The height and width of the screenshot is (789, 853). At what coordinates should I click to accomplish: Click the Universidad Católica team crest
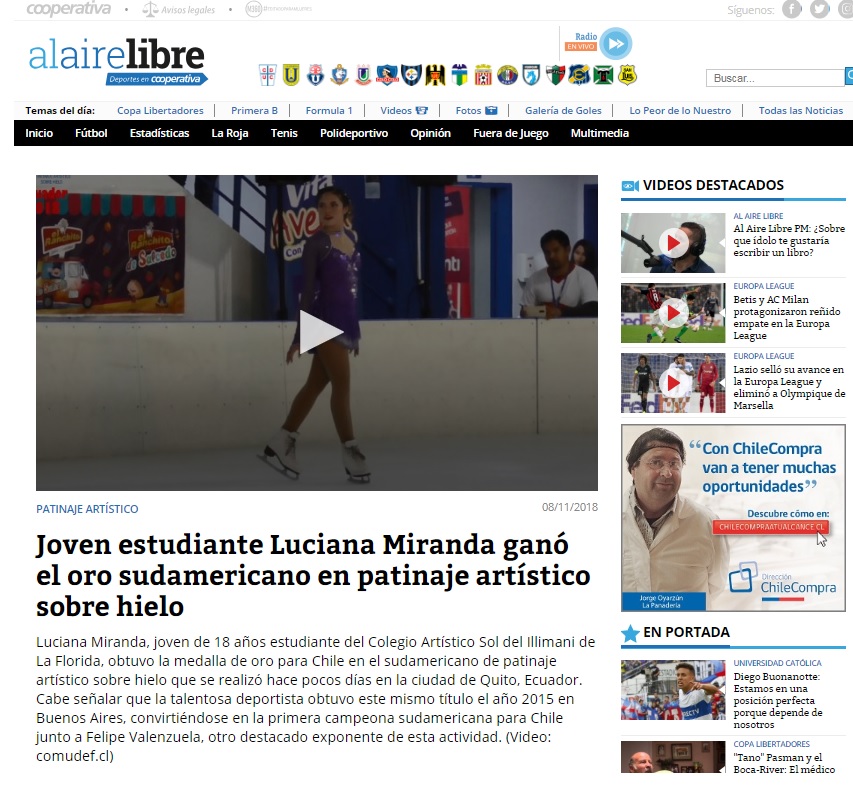[x=267, y=75]
